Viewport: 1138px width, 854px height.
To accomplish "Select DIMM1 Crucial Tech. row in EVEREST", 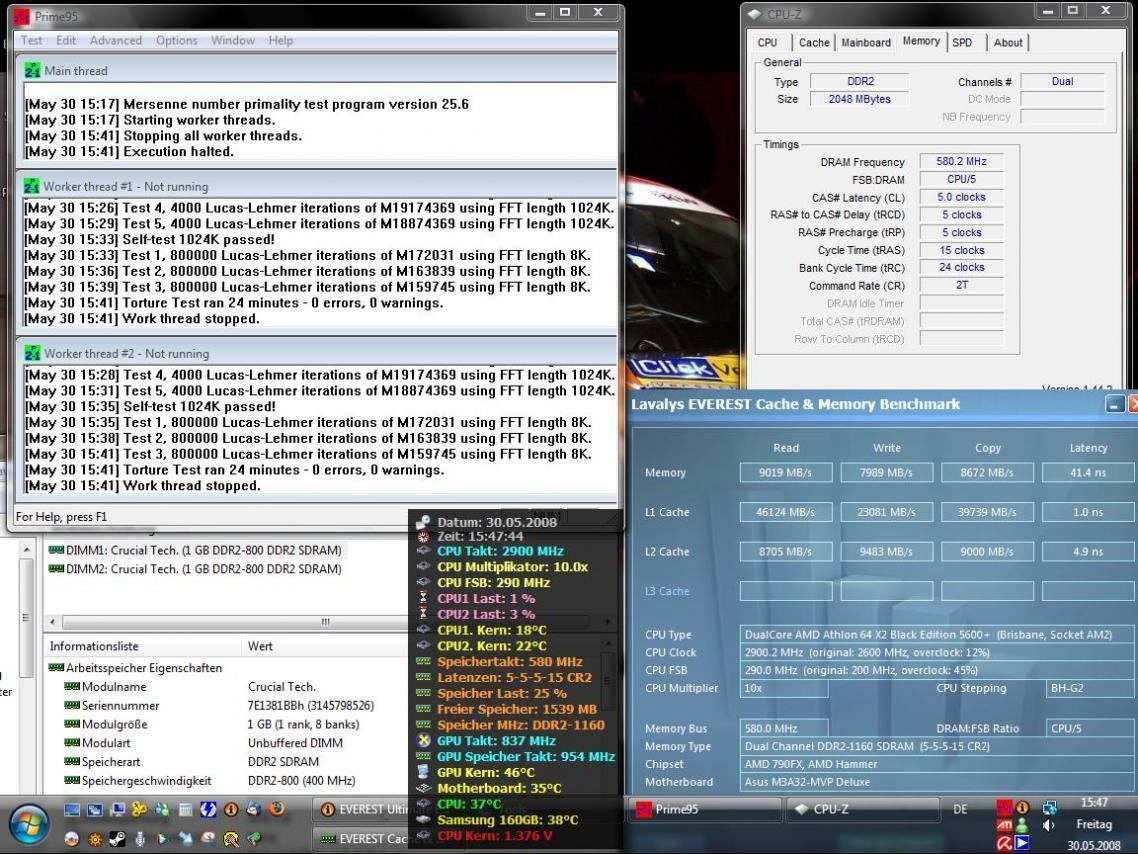I will click(x=195, y=550).
